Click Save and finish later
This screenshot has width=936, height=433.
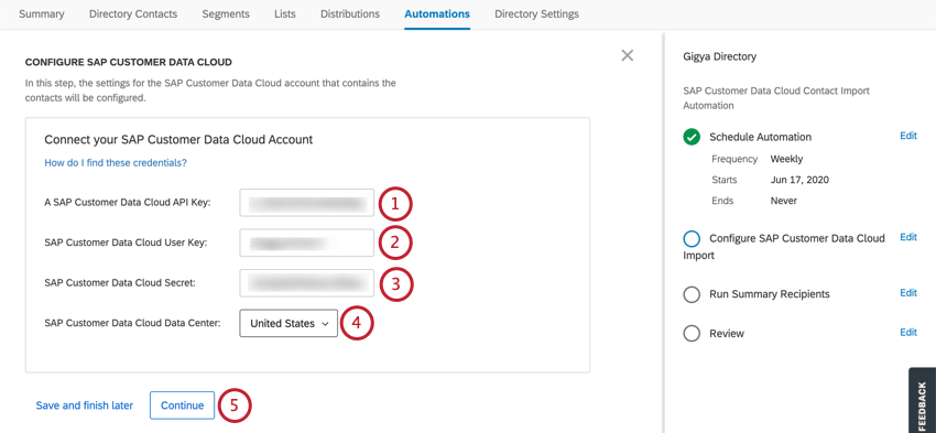(84, 406)
